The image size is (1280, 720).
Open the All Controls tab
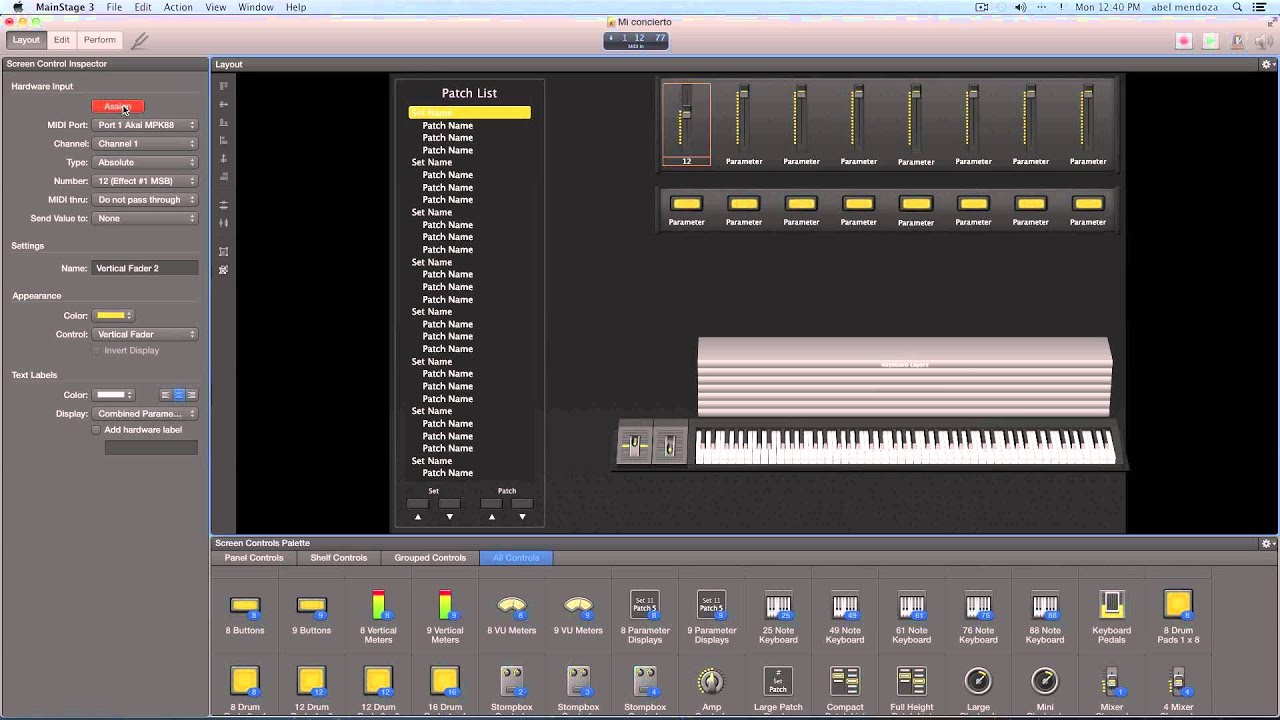(516, 558)
